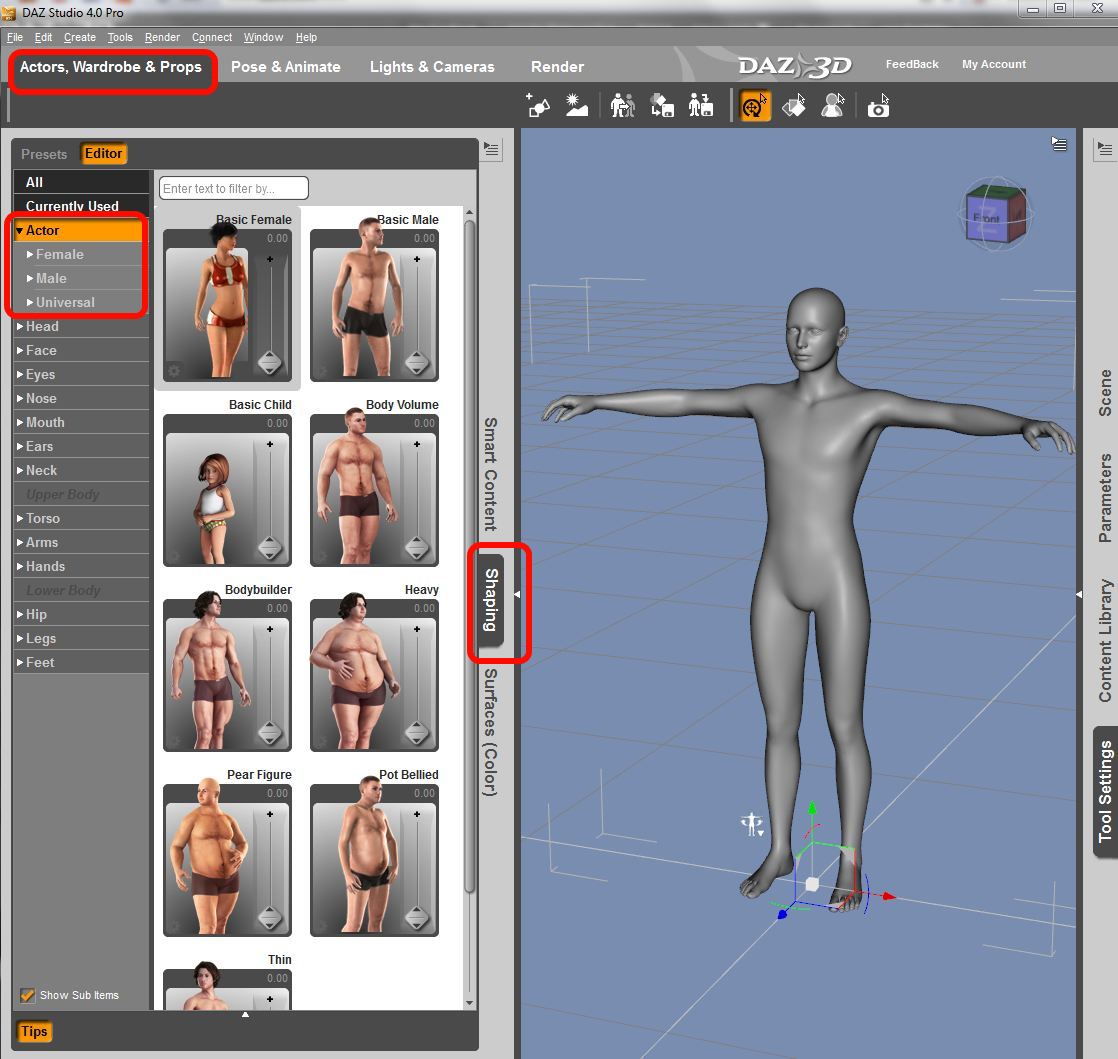Open the Smart Content side tab
The image size is (1118, 1059).
[491, 474]
